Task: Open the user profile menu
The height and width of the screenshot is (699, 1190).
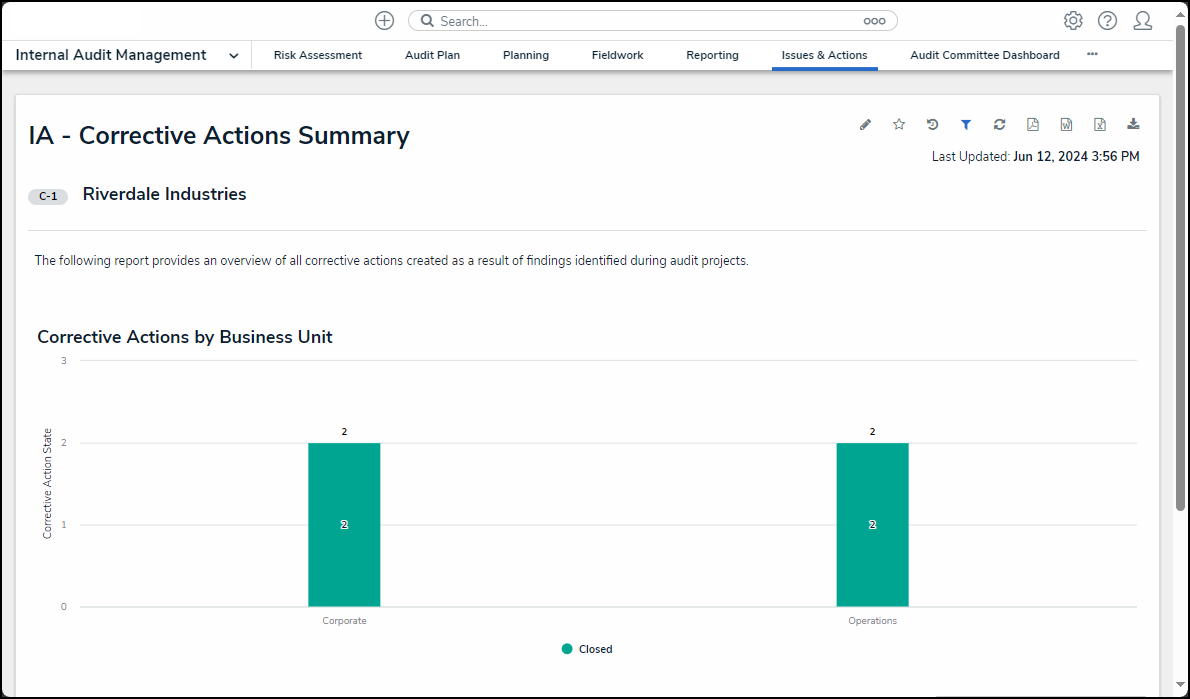Action: 1142,21
